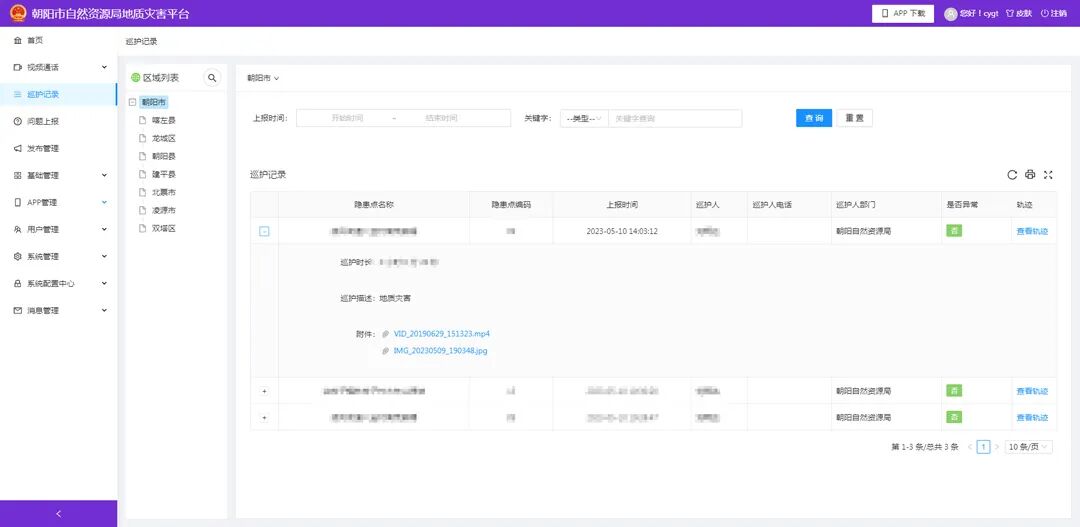Collapse the sidebar with the bottom arrow
The width and height of the screenshot is (1080, 527).
[x=59, y=513]
